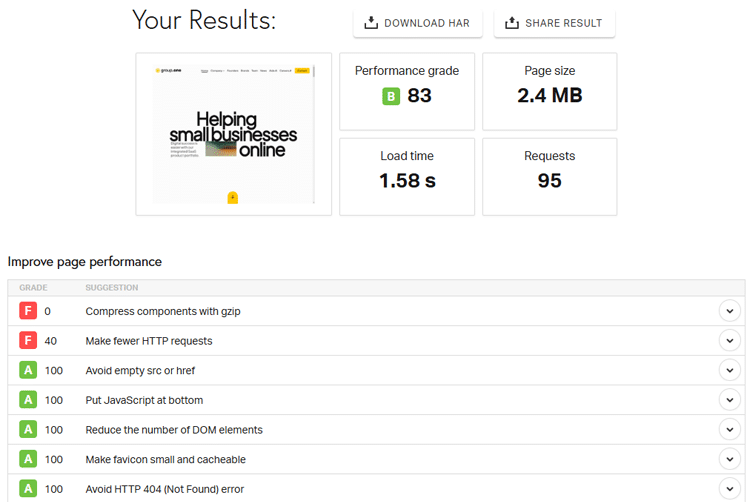
Task: Expand the Put JavaScript at bottom row
Action: (x=730, y=400)
